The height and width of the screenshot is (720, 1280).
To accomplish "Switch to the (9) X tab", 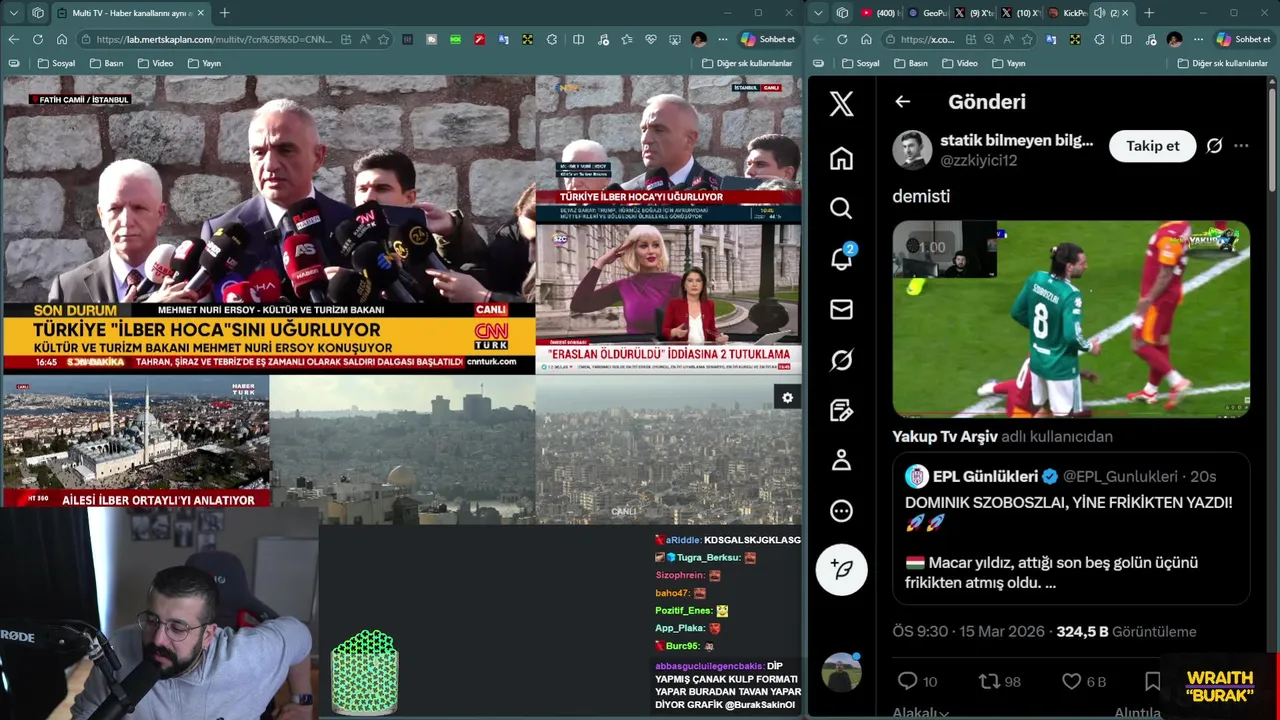I will pyautogui.click(x=973, y=13).
